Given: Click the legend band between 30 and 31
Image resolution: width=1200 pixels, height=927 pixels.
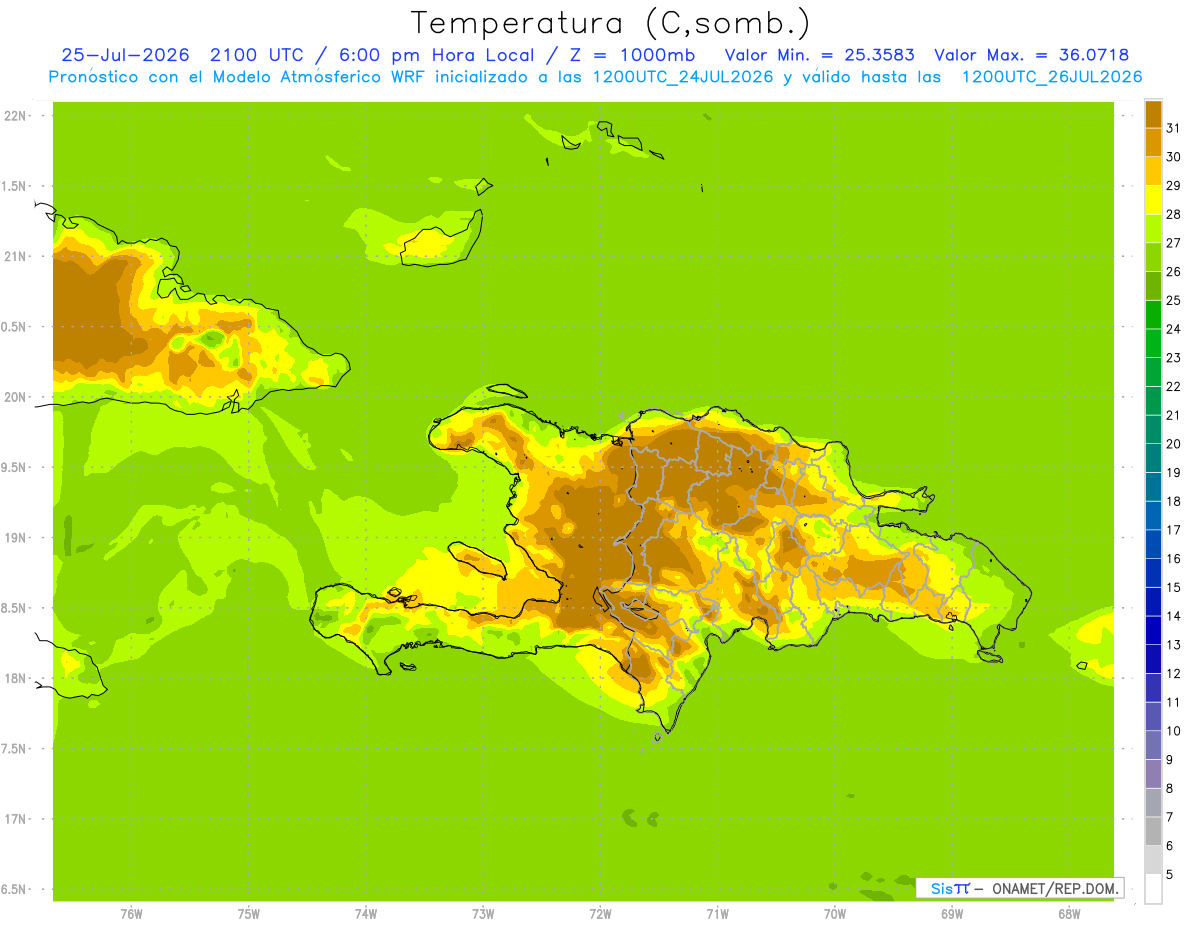Looking at the screenshot, I should click(1153, 143).
